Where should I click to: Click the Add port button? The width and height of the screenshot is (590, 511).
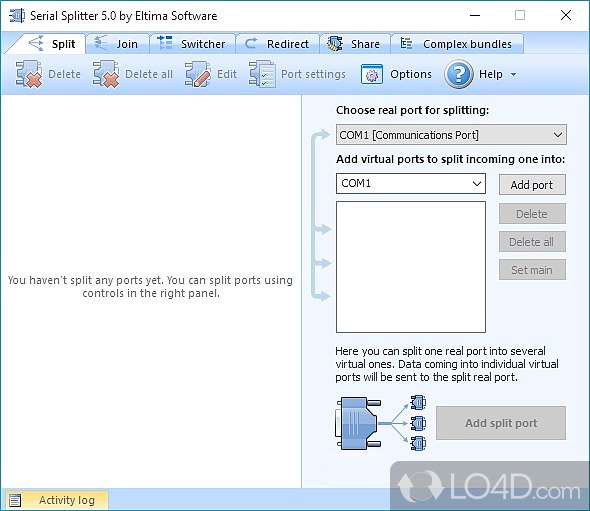(x=532, y=185)
